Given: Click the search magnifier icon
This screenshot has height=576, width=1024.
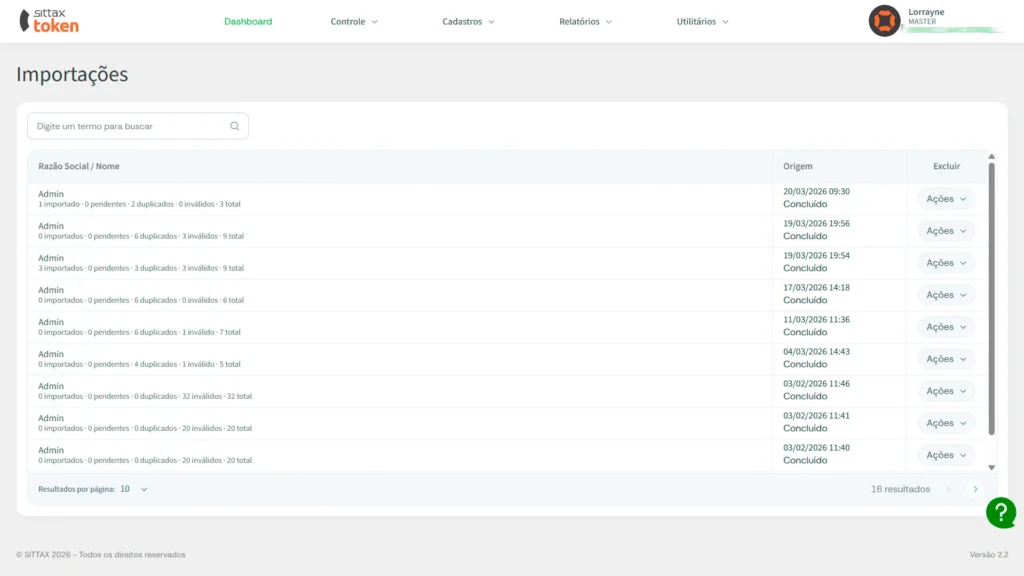Looking at the screenshot, I should (234, 126).
